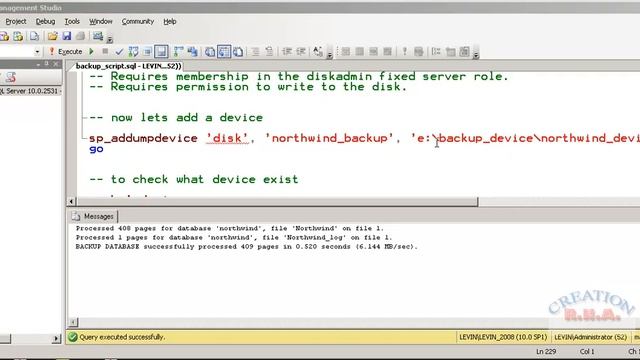Viewport: 640px width, 360px height.
Task: Toggle Include Client Statistics
Action: click(x=193, y=52)
